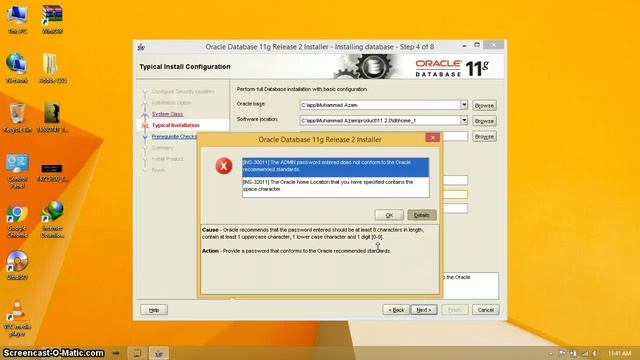
Task: Open the WinRAR desktop shortcut
Action: click(x=52, y=19)
